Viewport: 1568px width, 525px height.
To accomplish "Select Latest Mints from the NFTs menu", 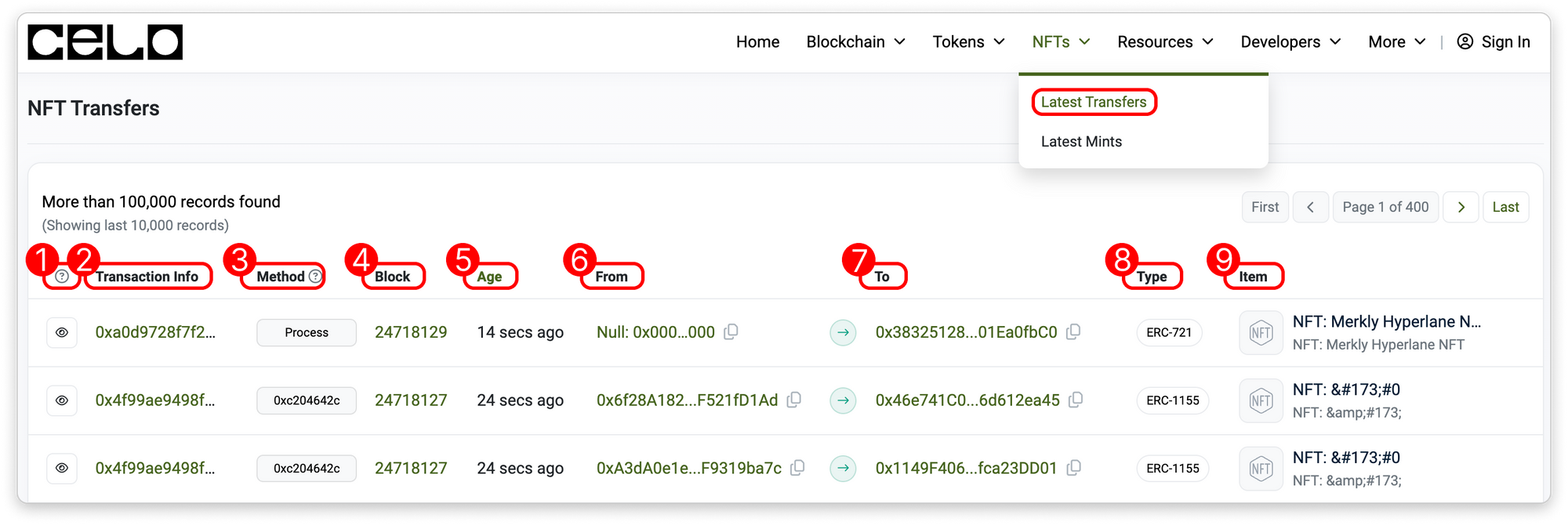I will pyautogui.click(x=1081, y=142).
